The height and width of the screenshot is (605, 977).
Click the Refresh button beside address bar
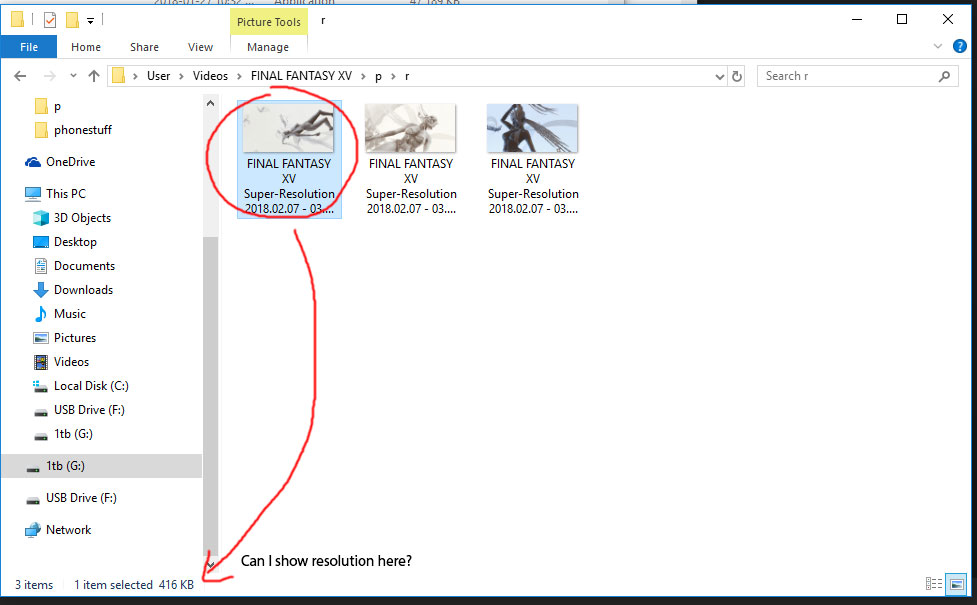pos(736,76)
